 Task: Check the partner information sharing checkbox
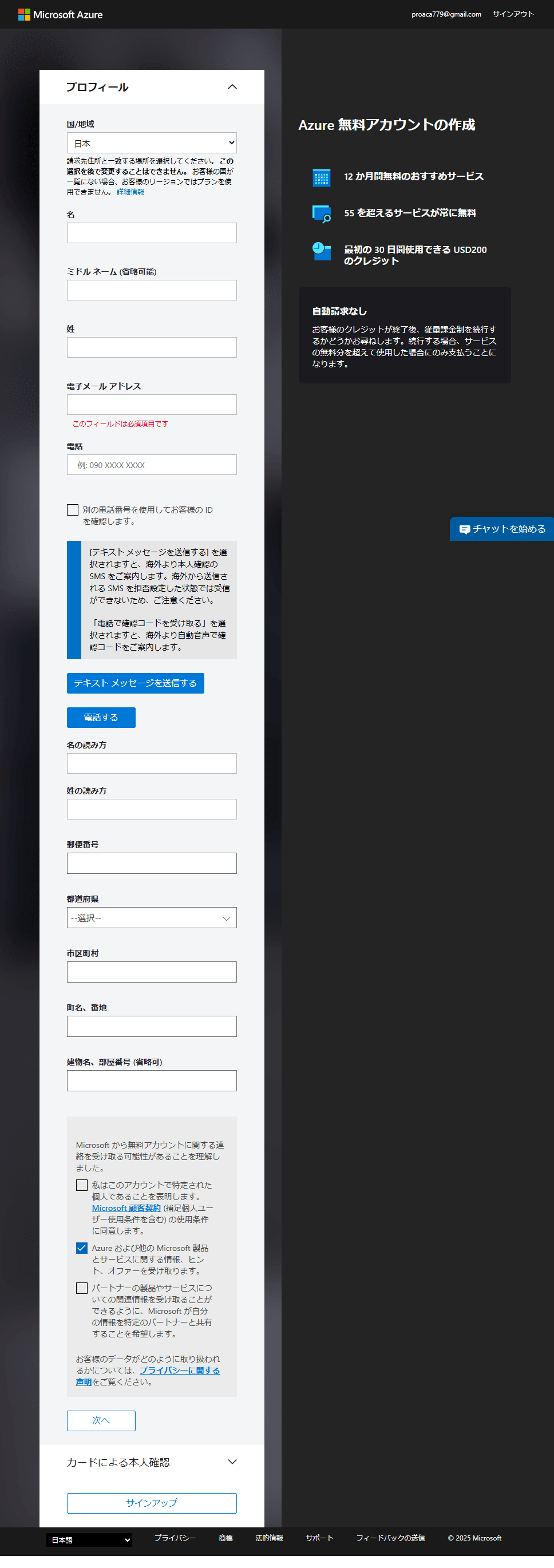(82, 1288)
